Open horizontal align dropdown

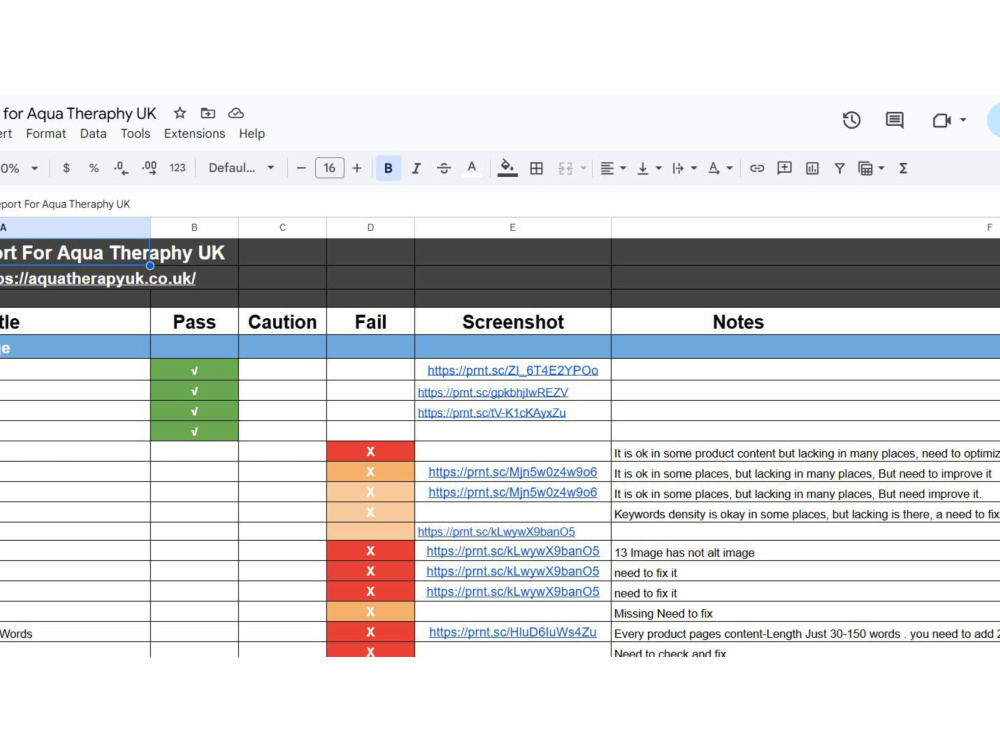pyautogui.click(x=614, y=168)
